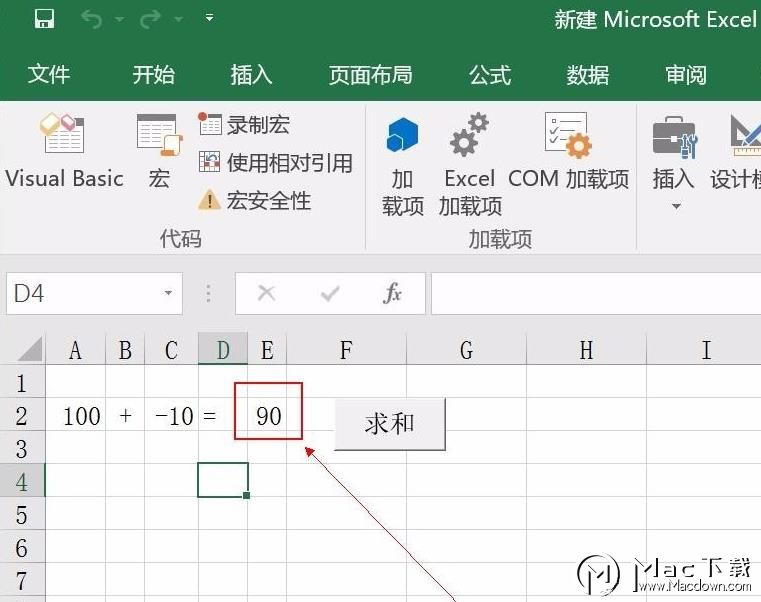Select row 7 header

coord(22,580)
